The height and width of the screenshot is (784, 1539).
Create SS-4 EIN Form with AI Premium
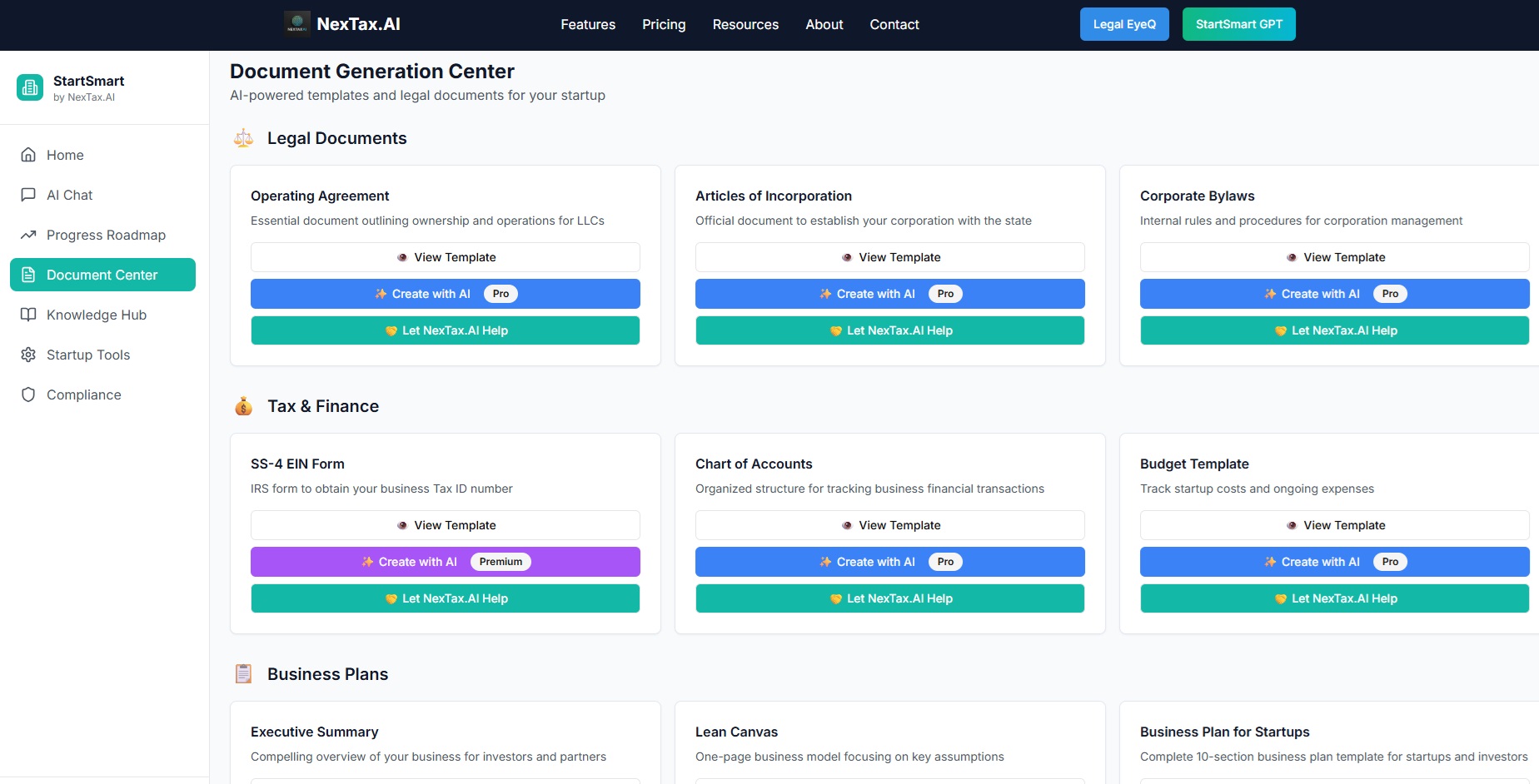[446, 562]
